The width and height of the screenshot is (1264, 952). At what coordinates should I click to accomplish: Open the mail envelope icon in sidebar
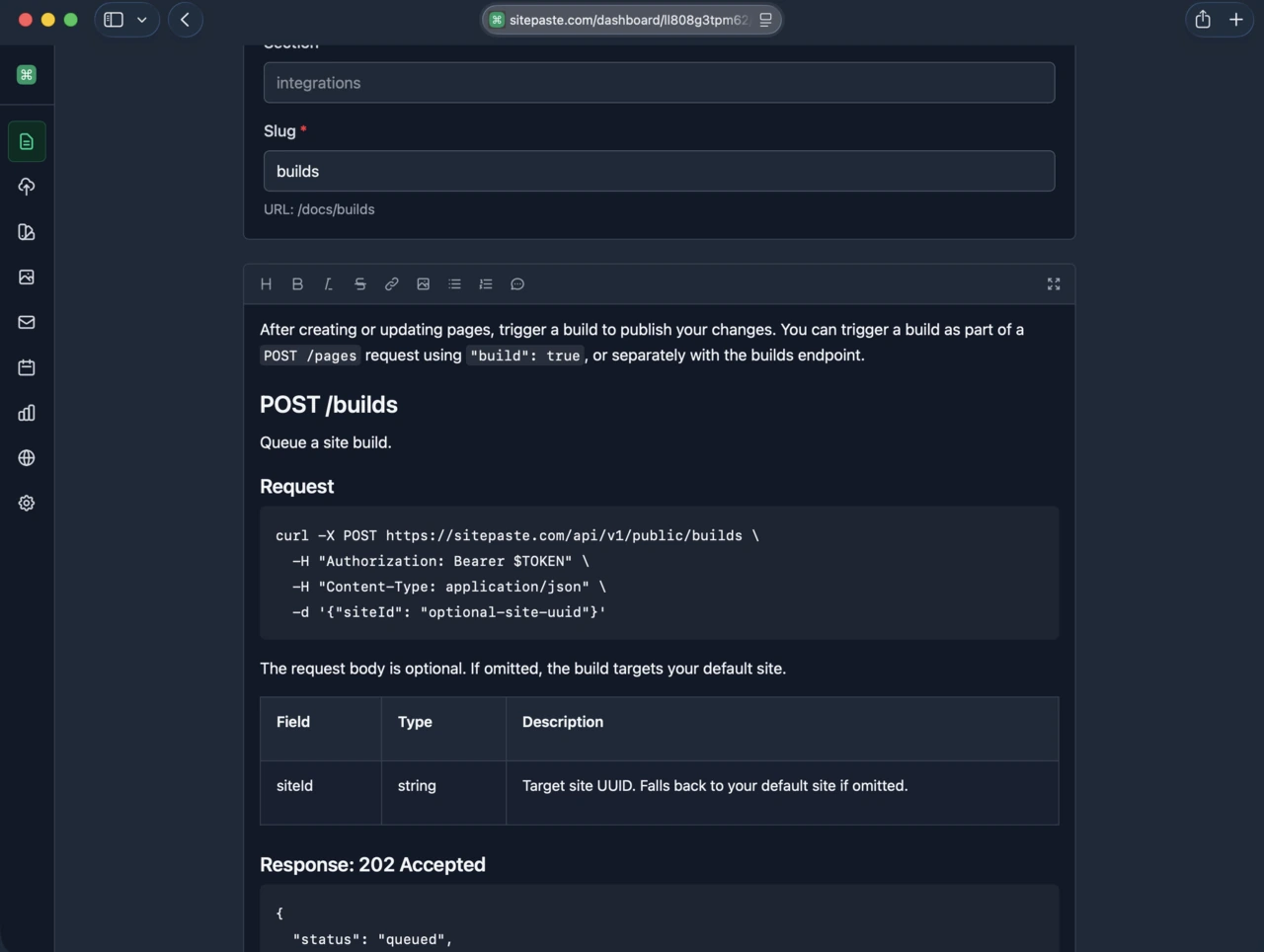(x=27, y=322)
